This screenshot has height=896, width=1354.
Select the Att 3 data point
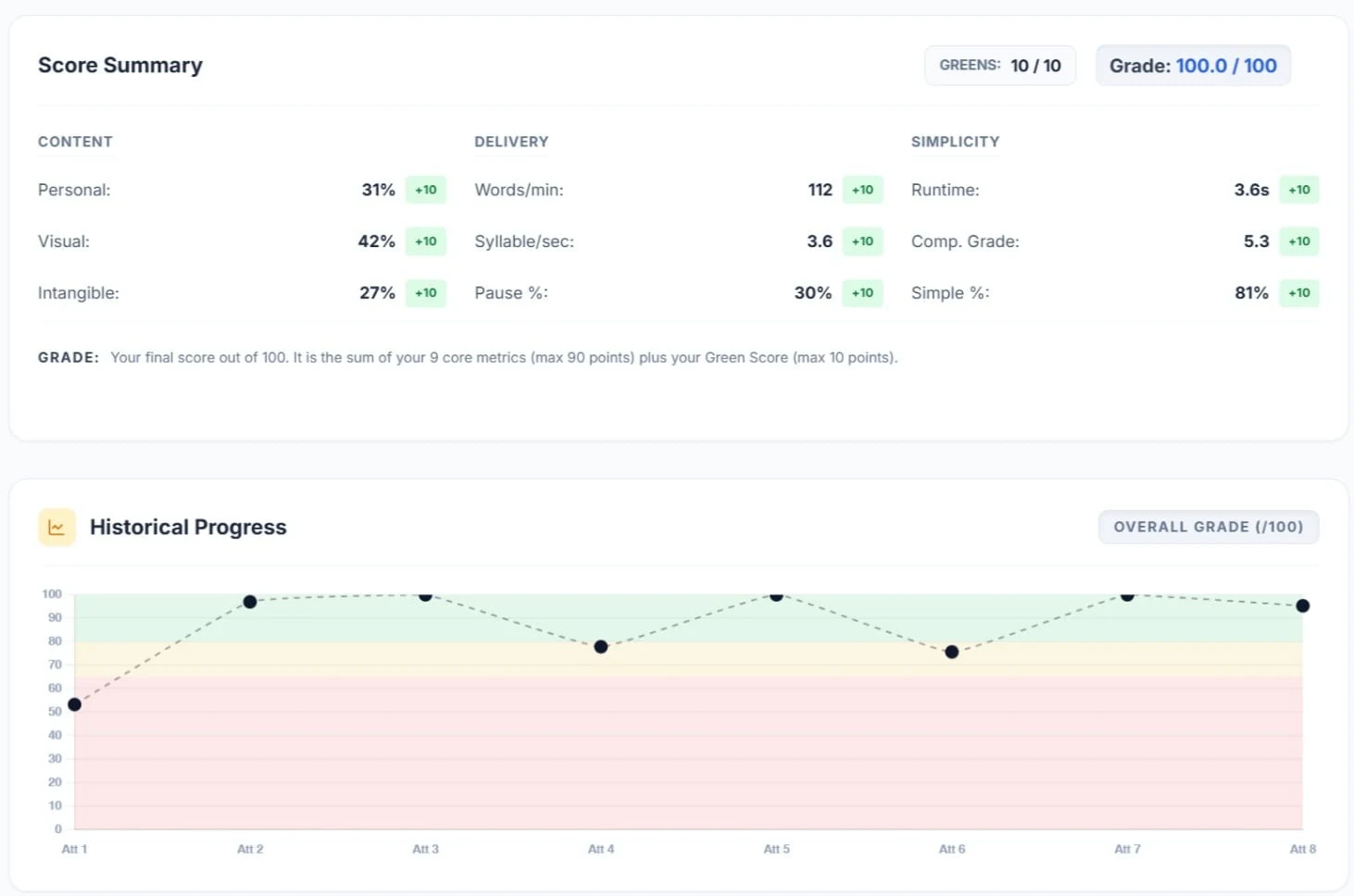[425, 595]
